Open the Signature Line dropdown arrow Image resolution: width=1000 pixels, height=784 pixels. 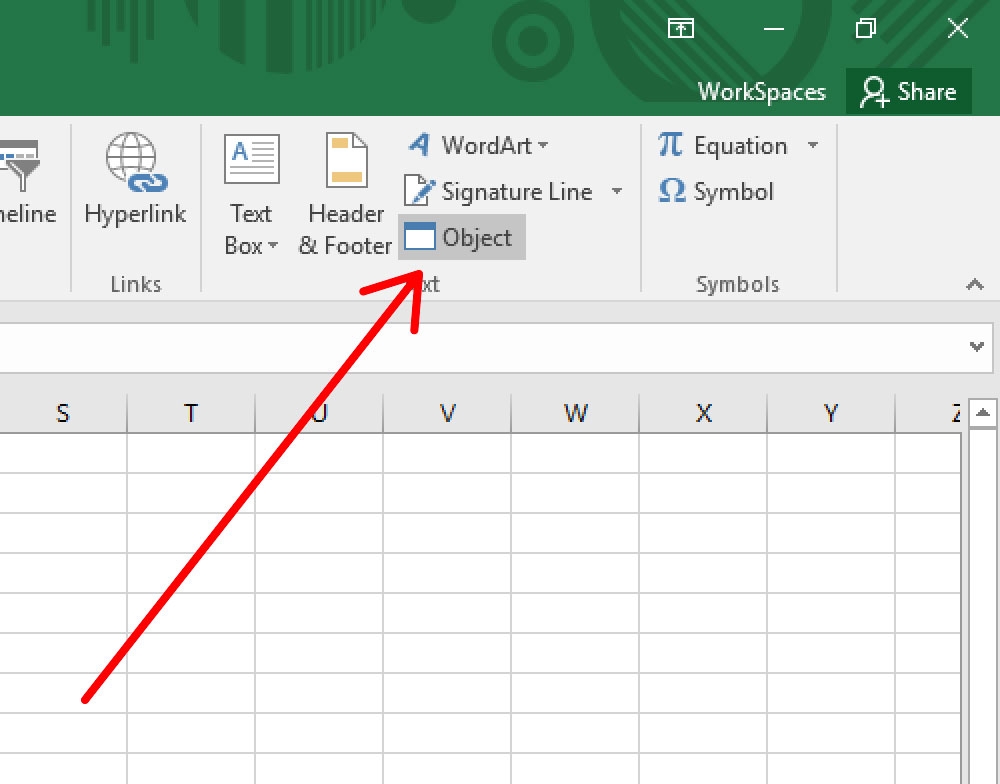[x=617, y=191]
